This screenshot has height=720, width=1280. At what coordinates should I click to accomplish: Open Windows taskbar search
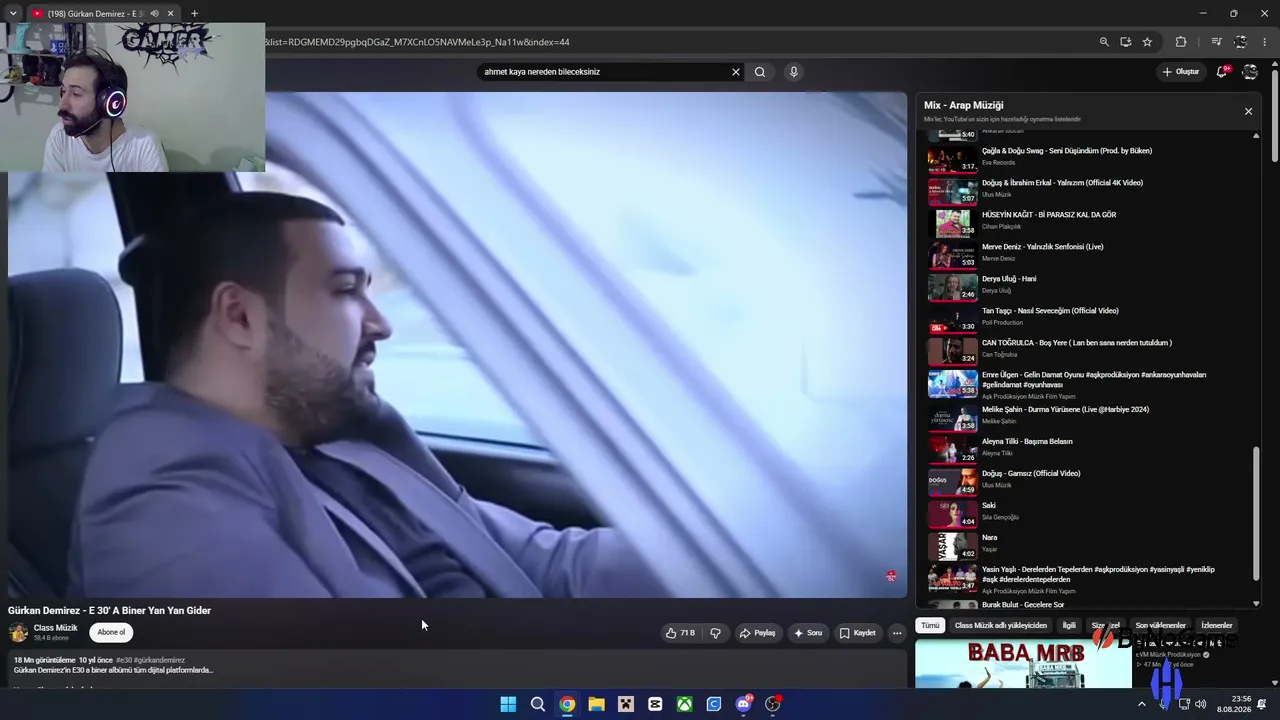[538, 704]
